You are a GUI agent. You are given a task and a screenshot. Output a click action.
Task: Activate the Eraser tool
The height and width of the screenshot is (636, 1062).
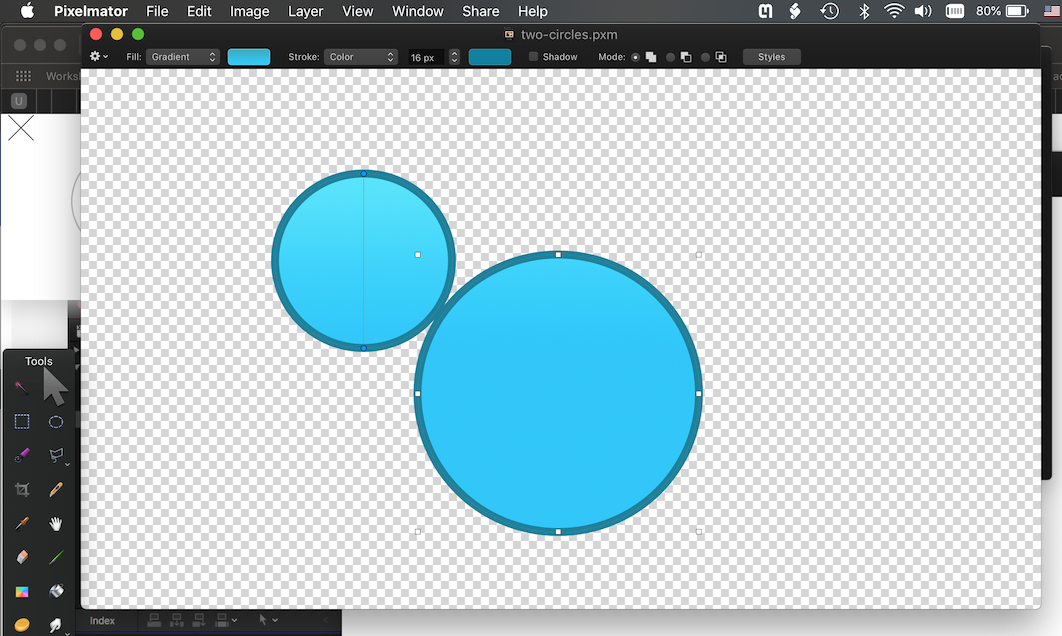point(22,557)
